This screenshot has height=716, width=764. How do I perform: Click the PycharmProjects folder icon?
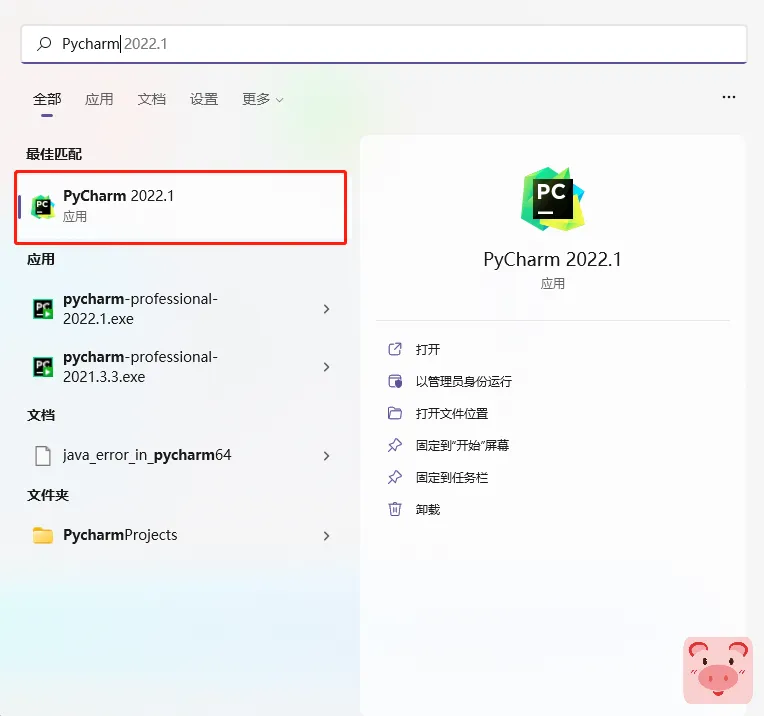point(43,535)
